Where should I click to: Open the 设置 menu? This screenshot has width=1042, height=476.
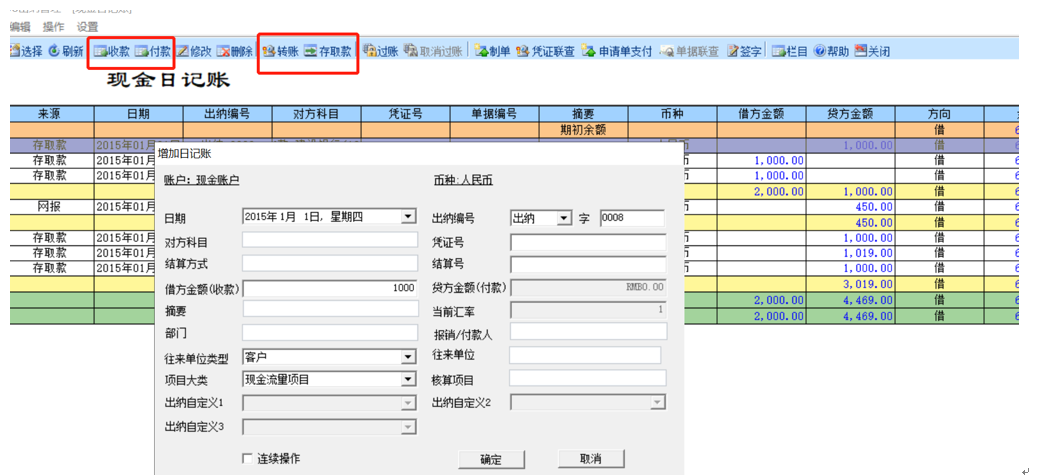pos(87,27)
